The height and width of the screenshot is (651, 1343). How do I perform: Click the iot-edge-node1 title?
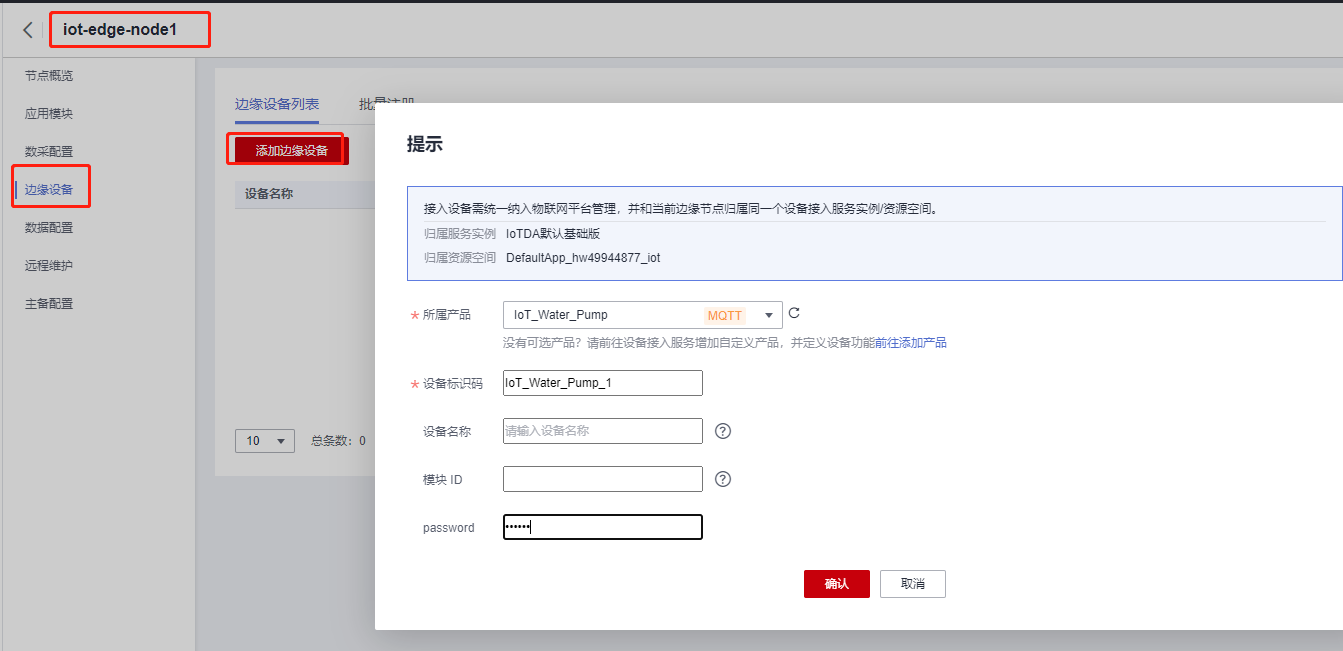(120, 30)
